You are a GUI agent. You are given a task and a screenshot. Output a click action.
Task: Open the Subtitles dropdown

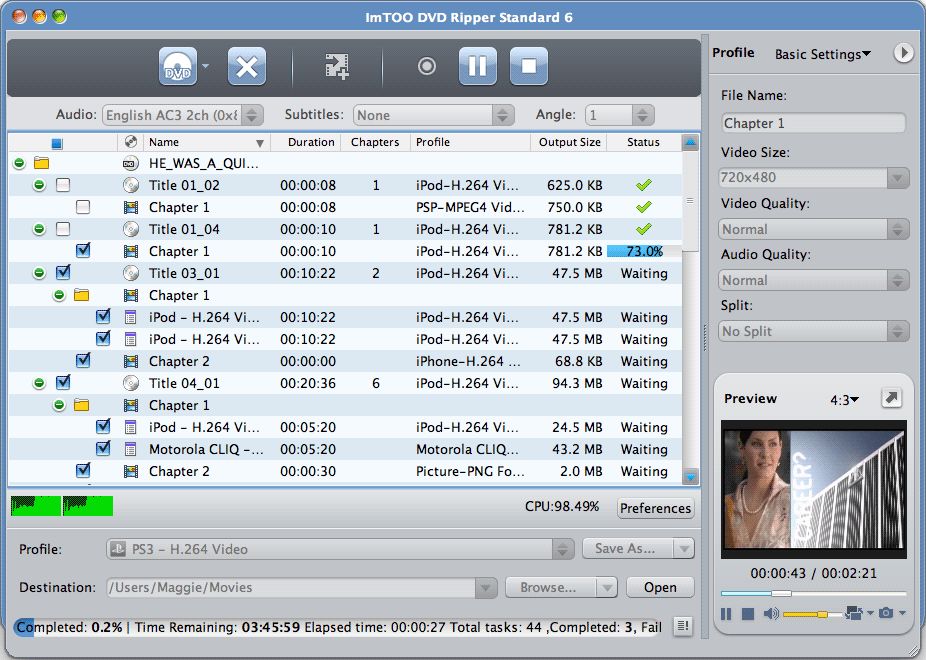pos(433,115)
